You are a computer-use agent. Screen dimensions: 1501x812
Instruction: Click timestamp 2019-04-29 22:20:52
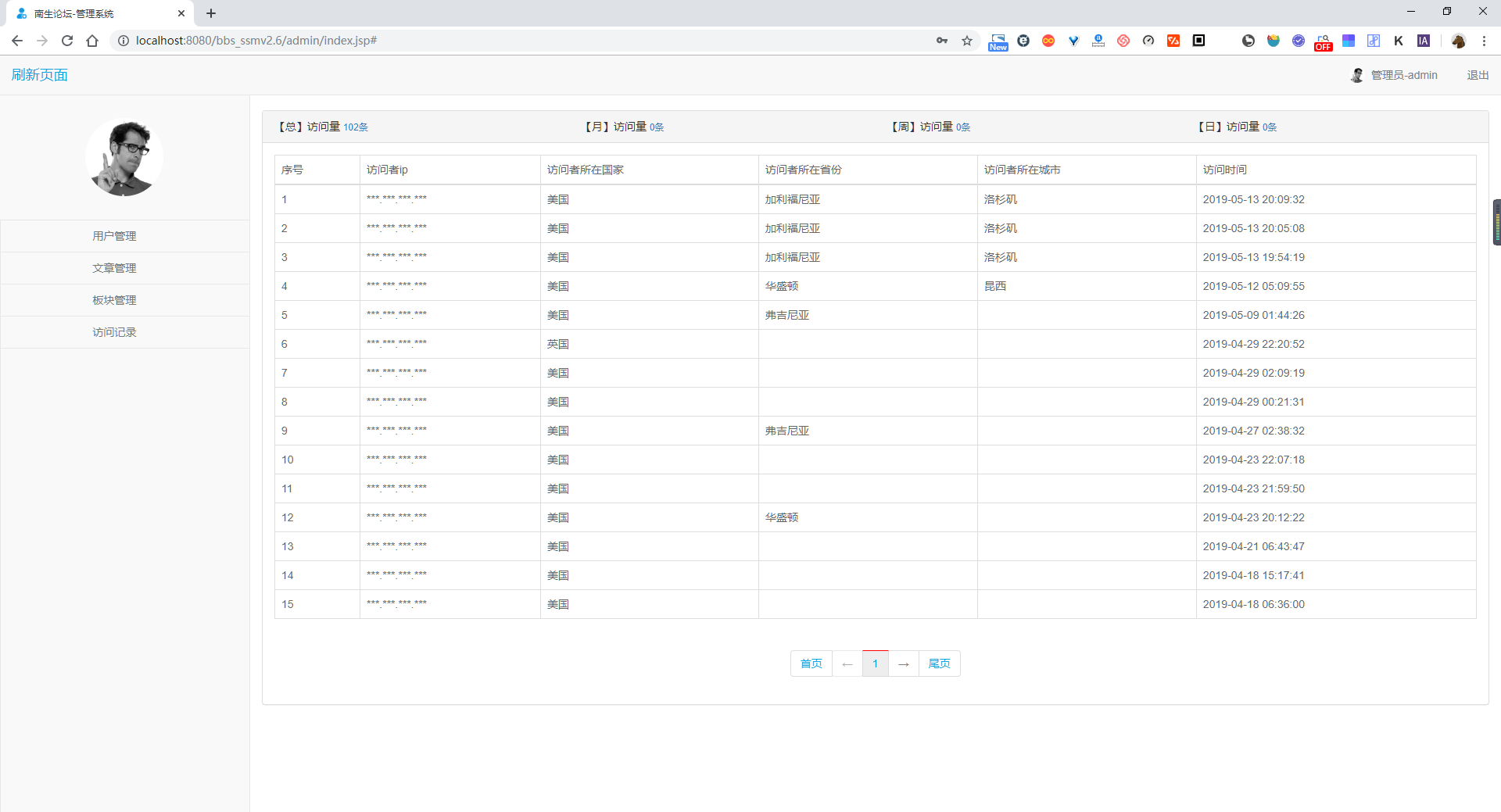pyautogui.click(x=1254, y=344)
